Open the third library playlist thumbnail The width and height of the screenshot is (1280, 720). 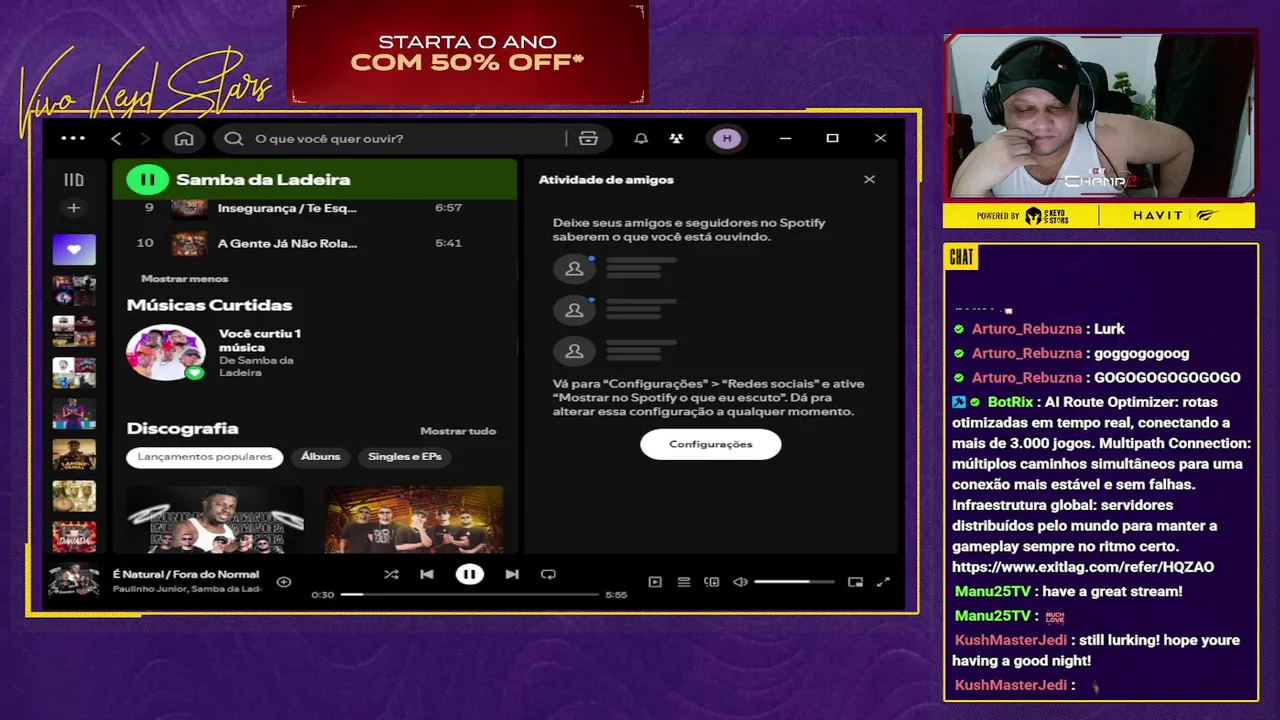[x=74, y=331]
